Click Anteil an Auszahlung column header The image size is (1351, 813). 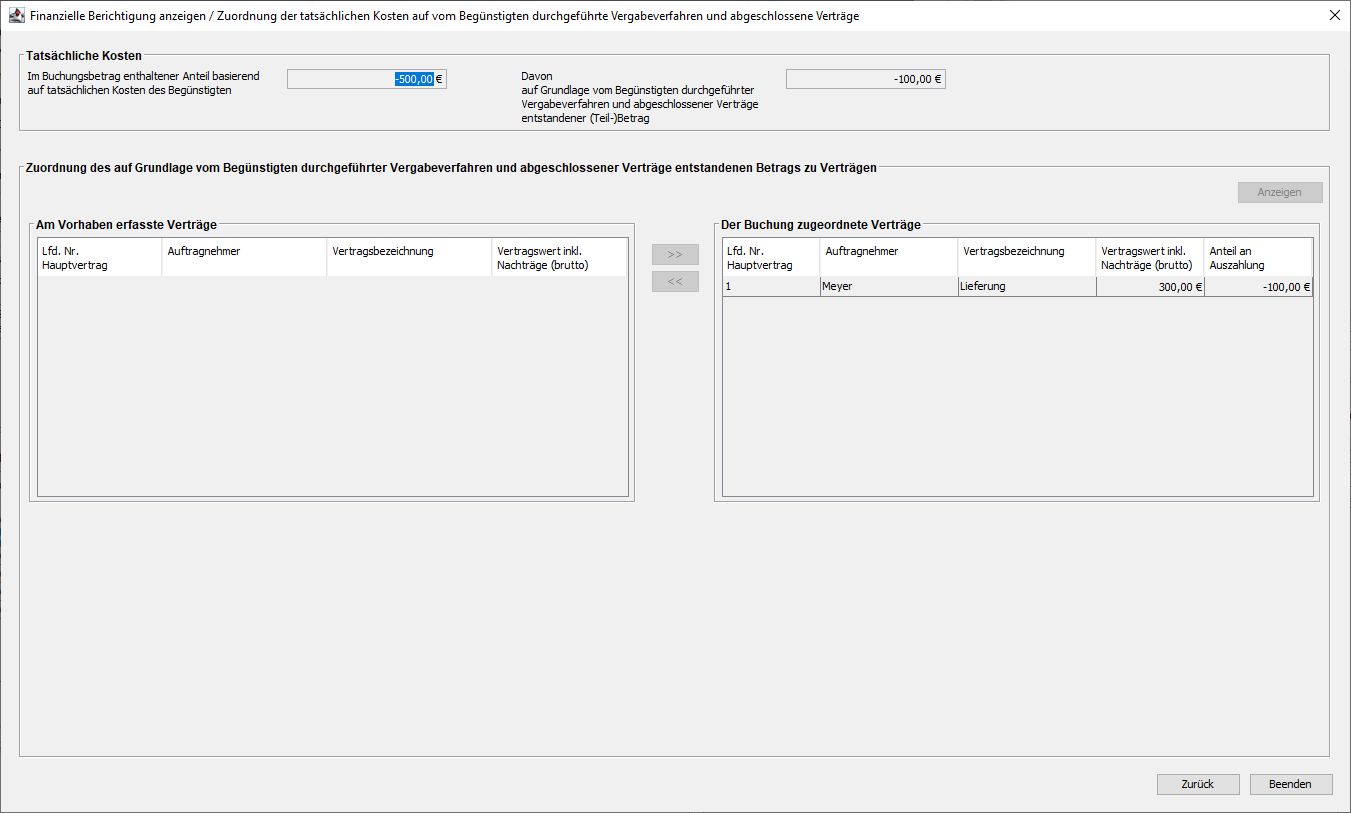tap(1258, 258)
